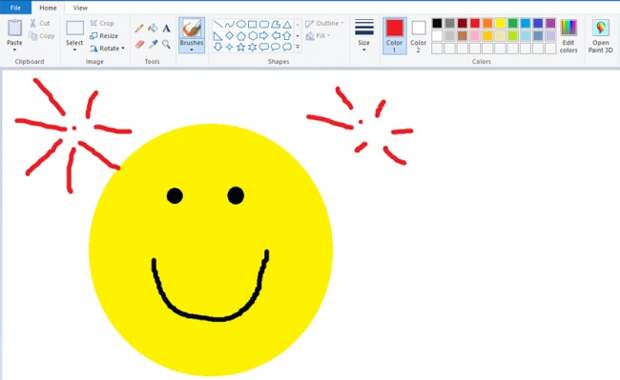The image size is (620, 380).
Task: Choose the Oval shape
Action: pos(241,25)
